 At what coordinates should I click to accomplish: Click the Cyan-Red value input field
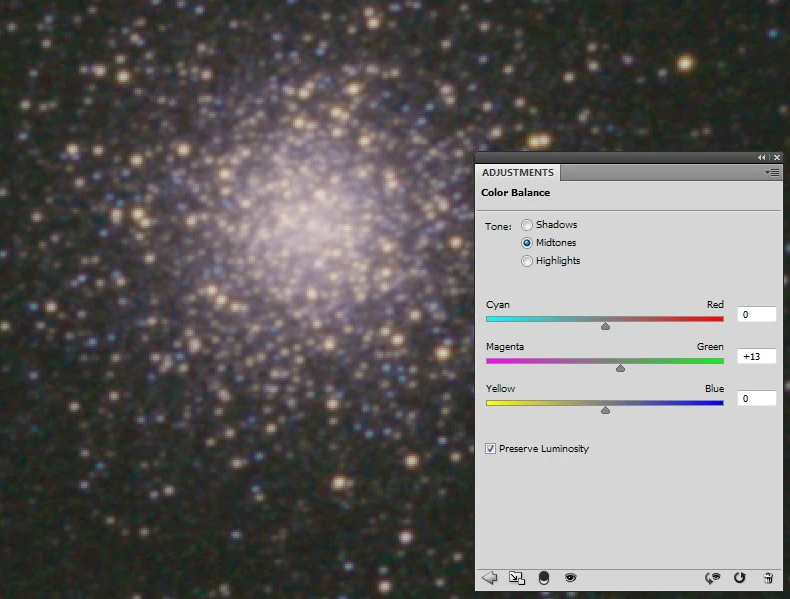pos(757,314)
